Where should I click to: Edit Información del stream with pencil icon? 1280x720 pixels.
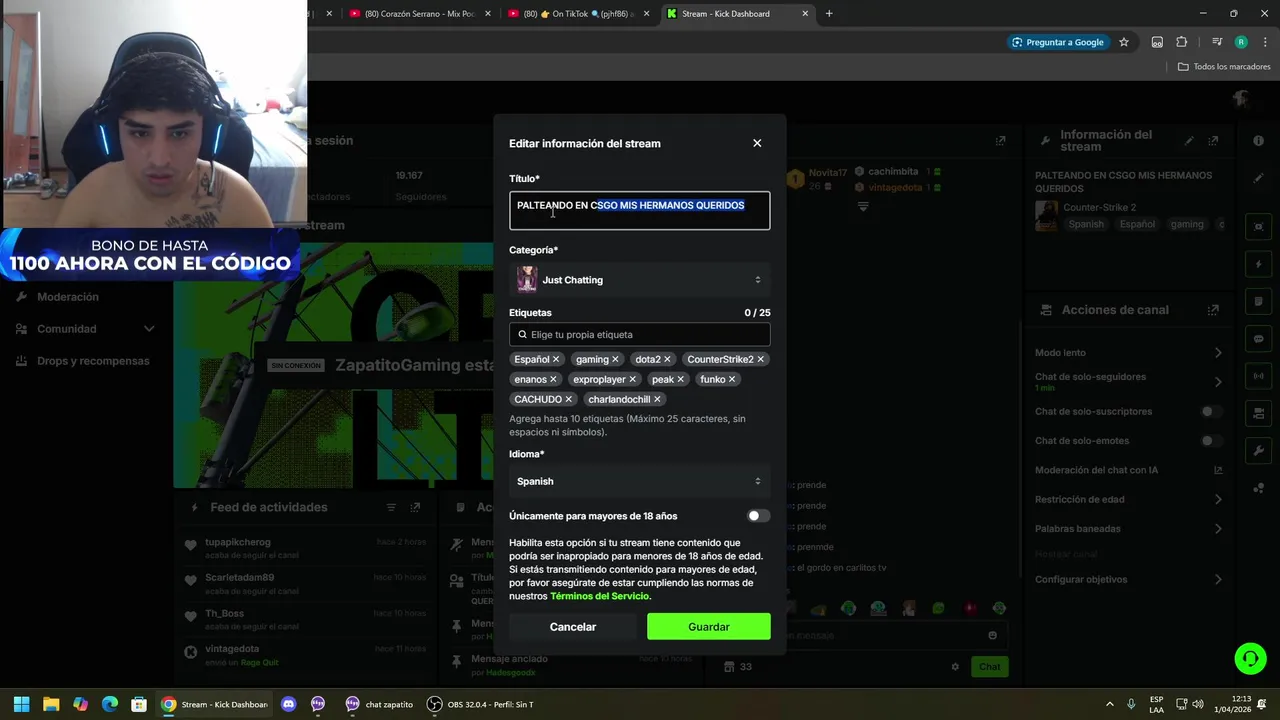tap(1189, 141)
